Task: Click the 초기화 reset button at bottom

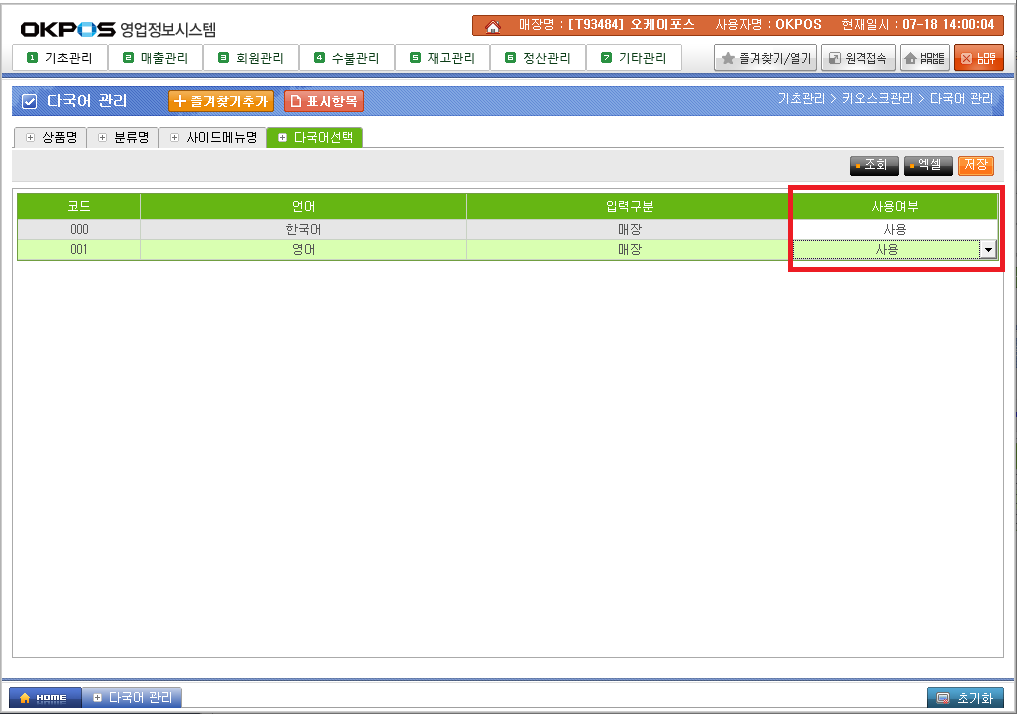Action: click(965, 697)
